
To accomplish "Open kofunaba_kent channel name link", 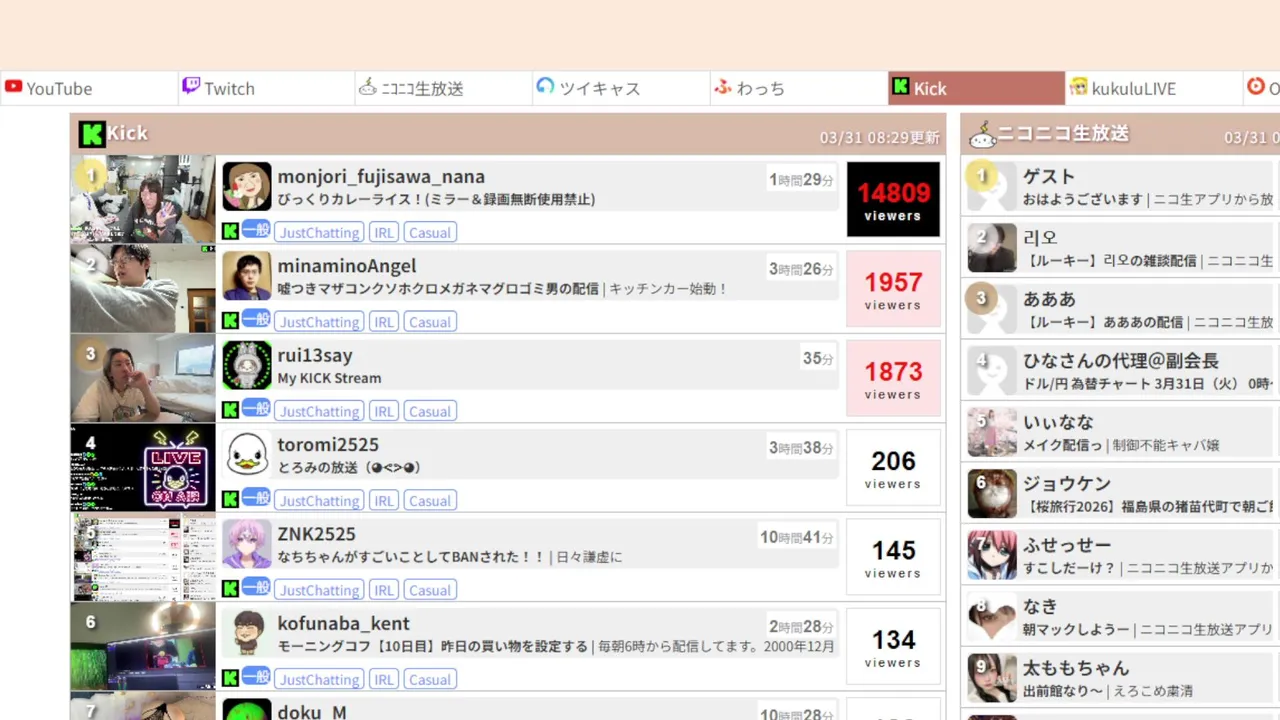I will tap(344, 623).
